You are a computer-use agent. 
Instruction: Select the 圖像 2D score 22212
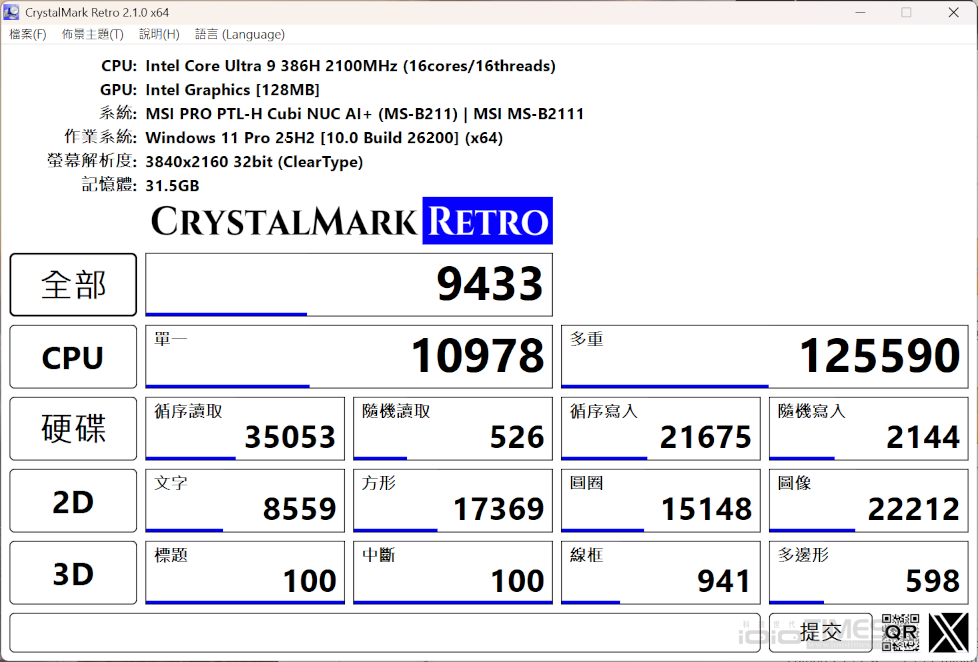[869, 501]
